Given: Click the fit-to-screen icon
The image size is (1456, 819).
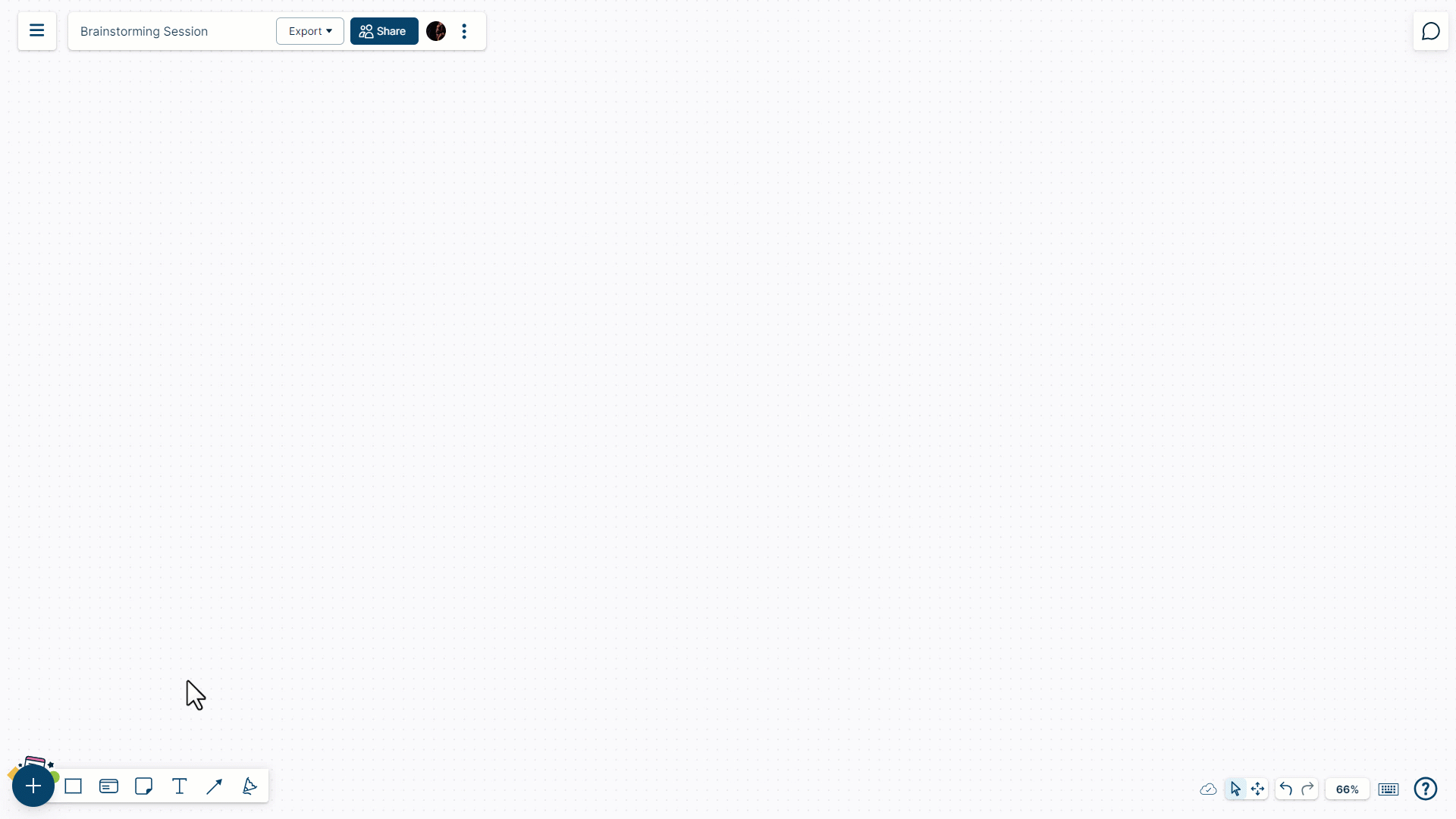Looking at the screenshot, I should pos(1258,789).
